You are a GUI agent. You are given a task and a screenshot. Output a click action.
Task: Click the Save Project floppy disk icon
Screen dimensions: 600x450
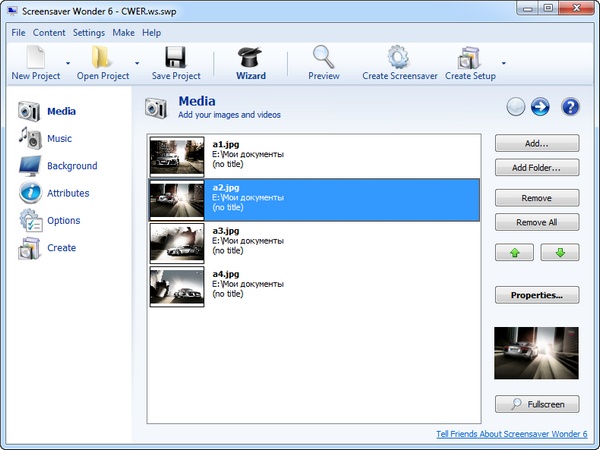[176, 57]
